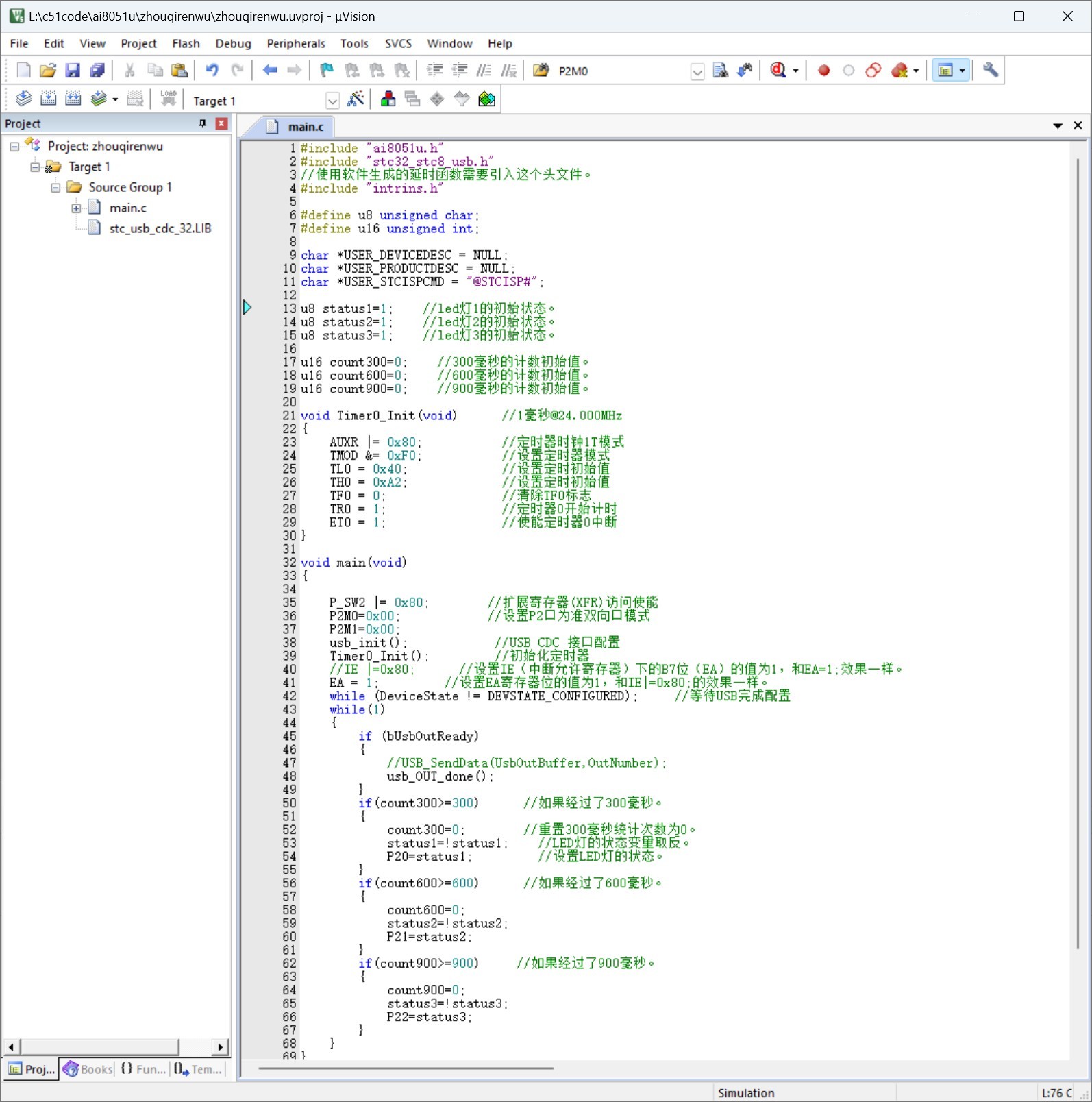This screenshot has height=1102, width=1092.
Task: Unindent the selected text
Action: pyautogui.click(x=459, y=70)
